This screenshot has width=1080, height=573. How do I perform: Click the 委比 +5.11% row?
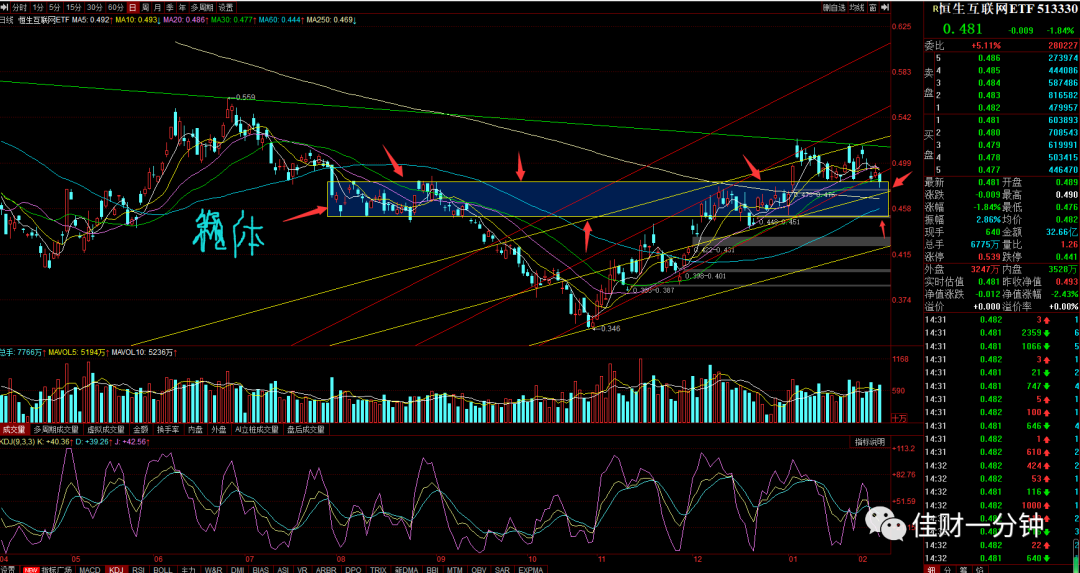pos(1001,45)
